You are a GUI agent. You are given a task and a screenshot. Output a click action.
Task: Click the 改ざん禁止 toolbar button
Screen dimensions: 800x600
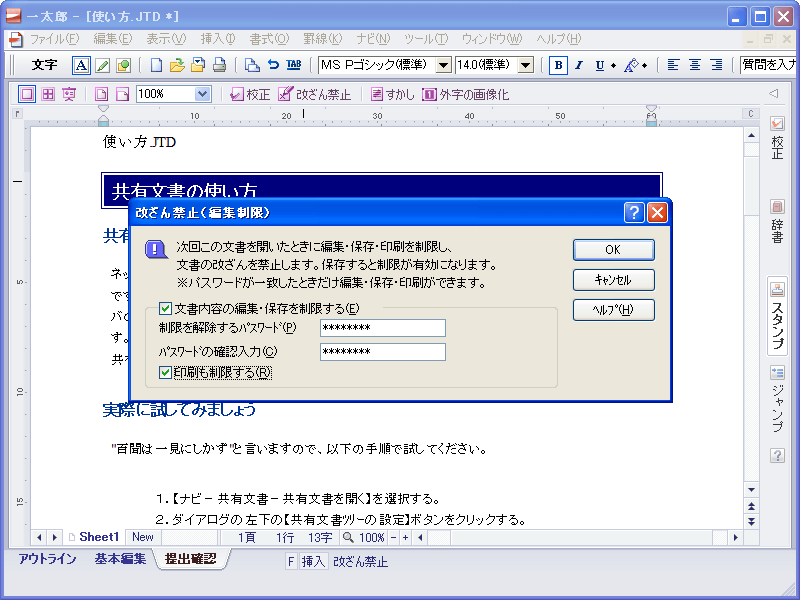tap(314, 94)
